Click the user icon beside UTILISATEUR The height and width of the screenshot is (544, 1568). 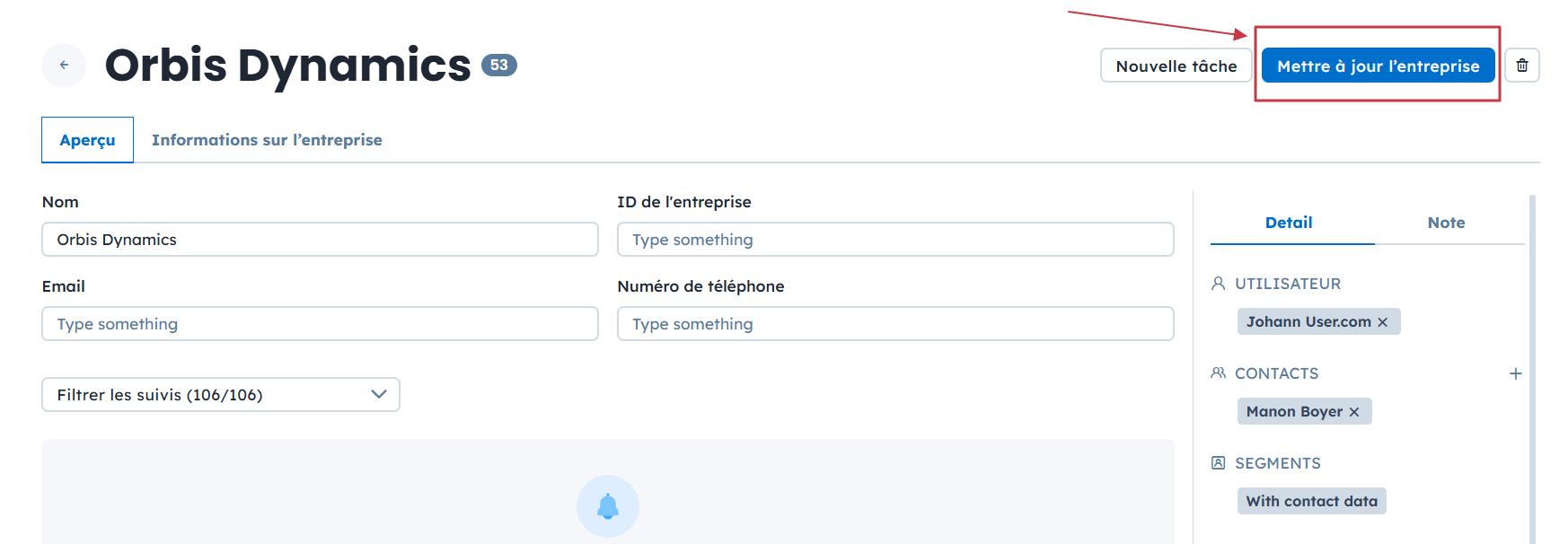1219,284
